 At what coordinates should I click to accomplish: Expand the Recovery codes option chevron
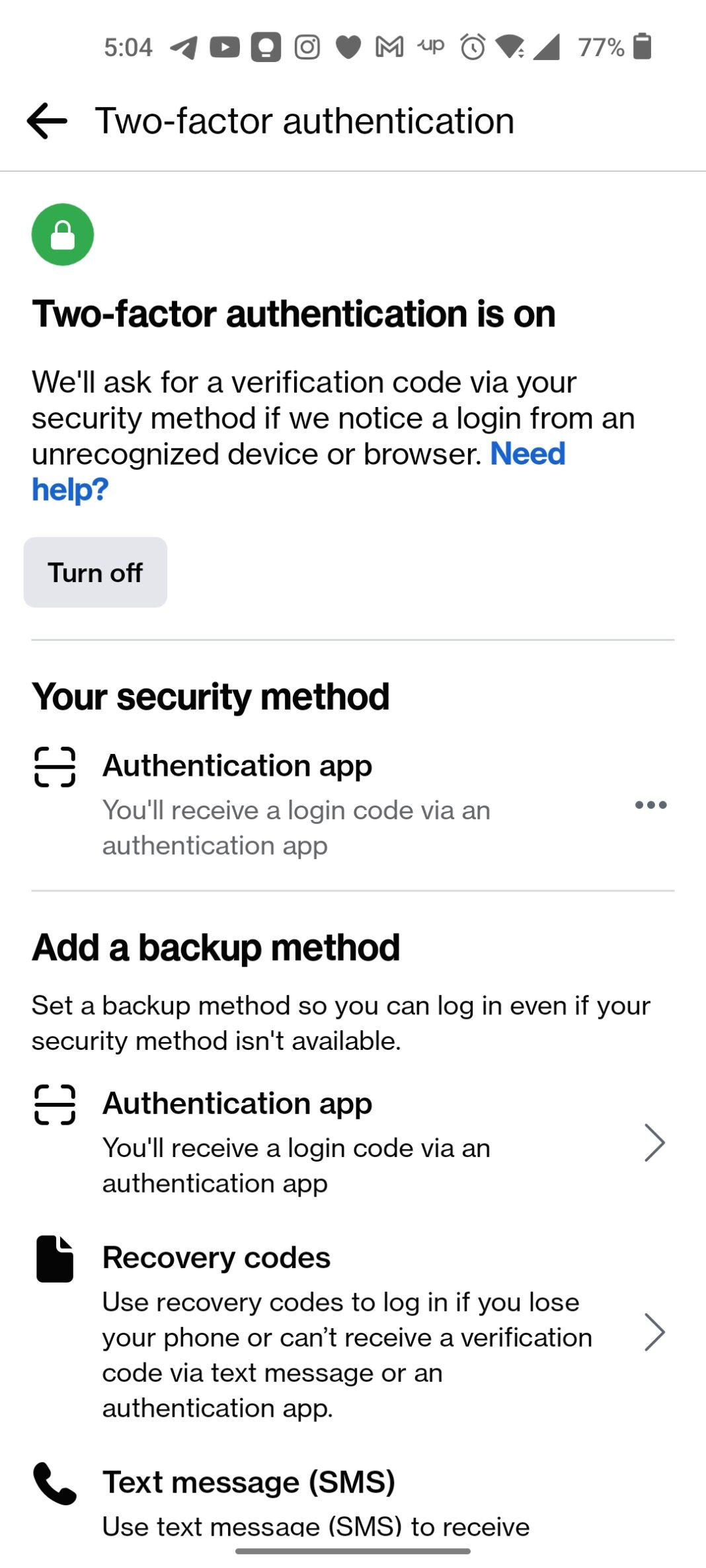(655, 1333)
